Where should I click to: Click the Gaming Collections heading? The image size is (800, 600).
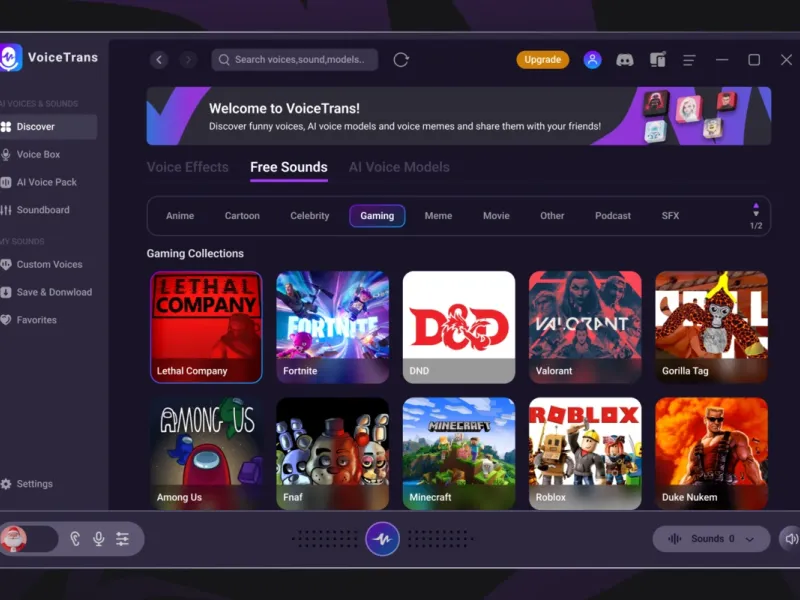[x=195, y=254]
